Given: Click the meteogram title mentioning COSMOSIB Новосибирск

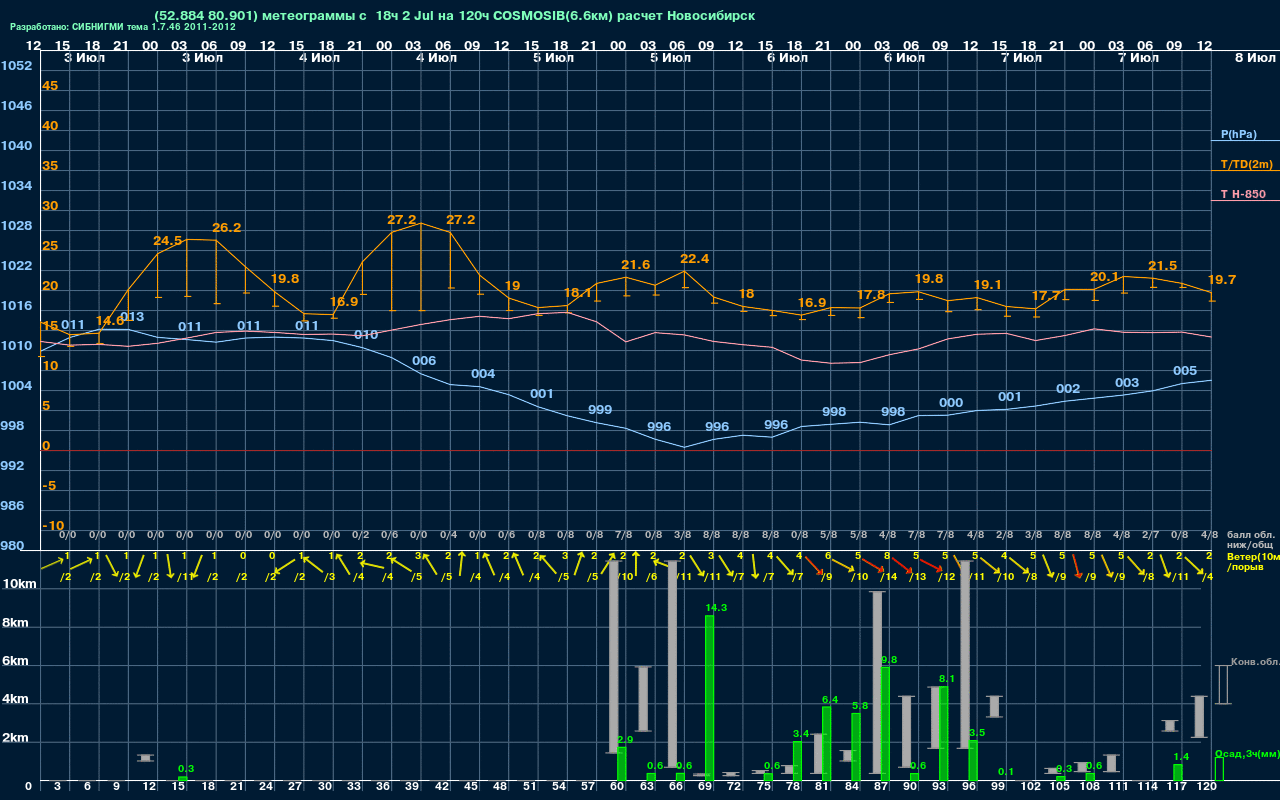Looking at the screenshot, I should [455, 16].
